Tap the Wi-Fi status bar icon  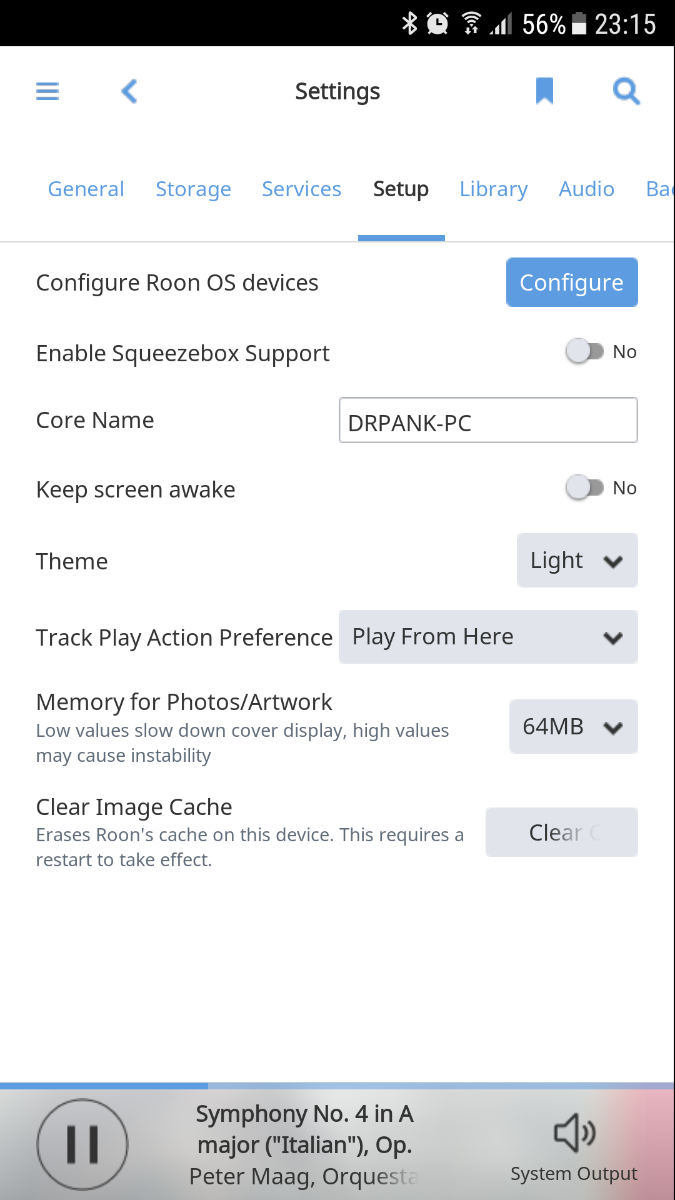472,24
